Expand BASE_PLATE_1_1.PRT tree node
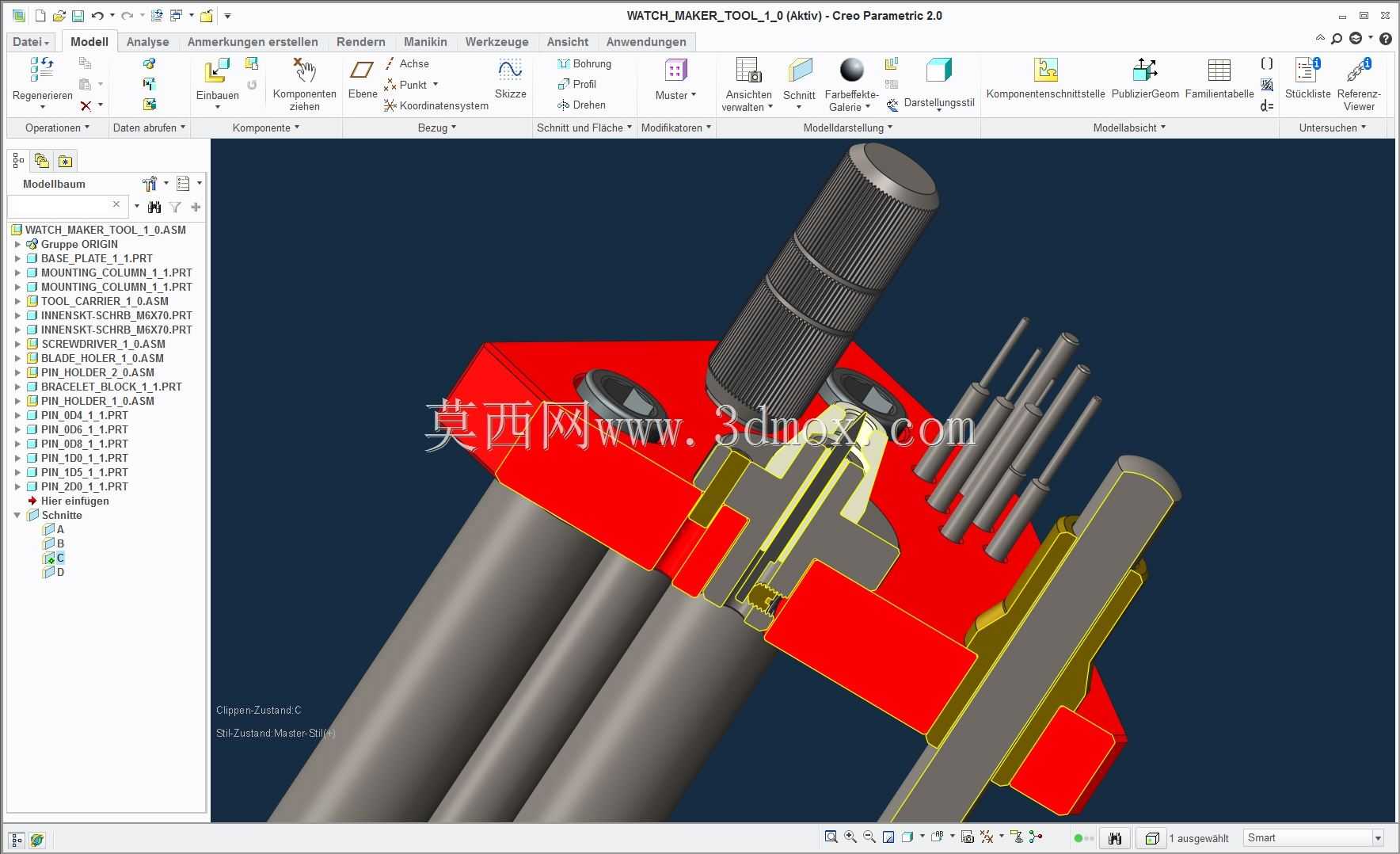 [17, 258]
